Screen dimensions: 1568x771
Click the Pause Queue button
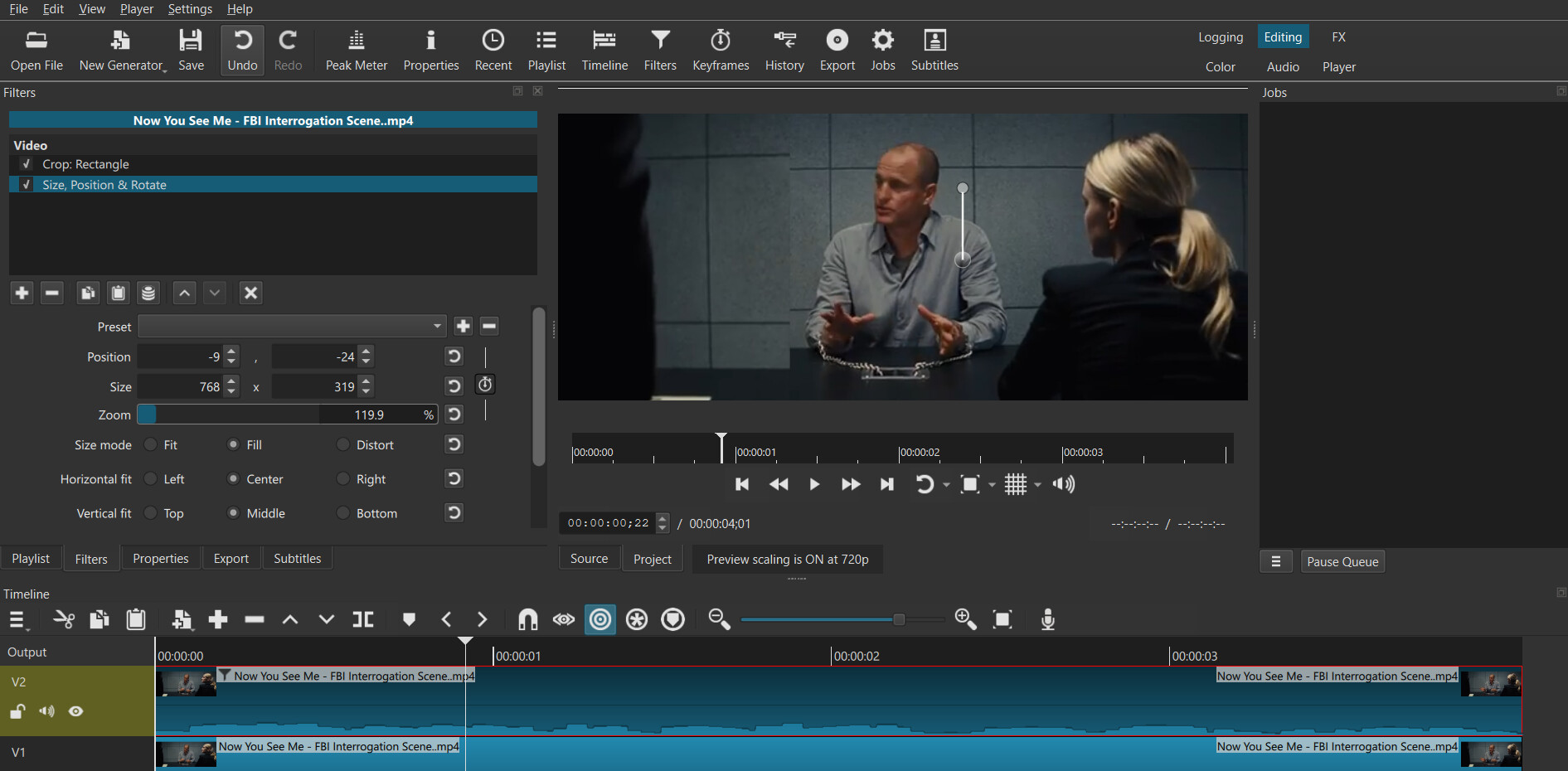point(1342,561)
